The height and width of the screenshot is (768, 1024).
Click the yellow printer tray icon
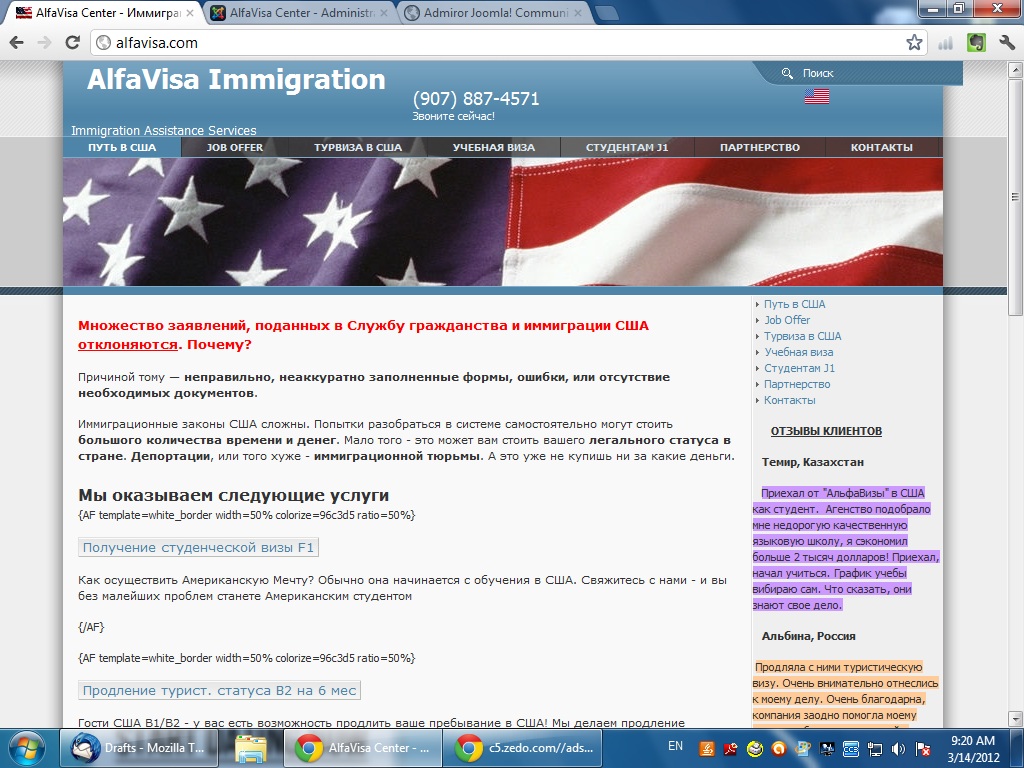pos(754,749)
